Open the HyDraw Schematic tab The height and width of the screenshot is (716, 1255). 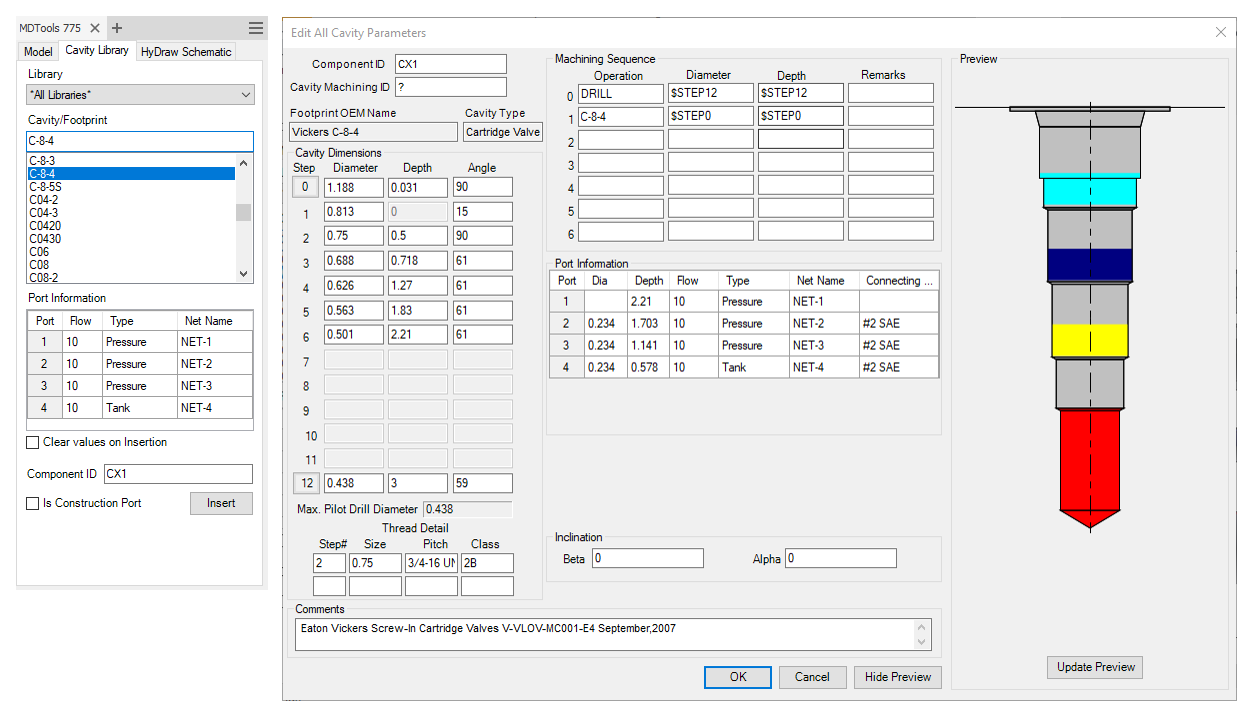tap(186, 52)
